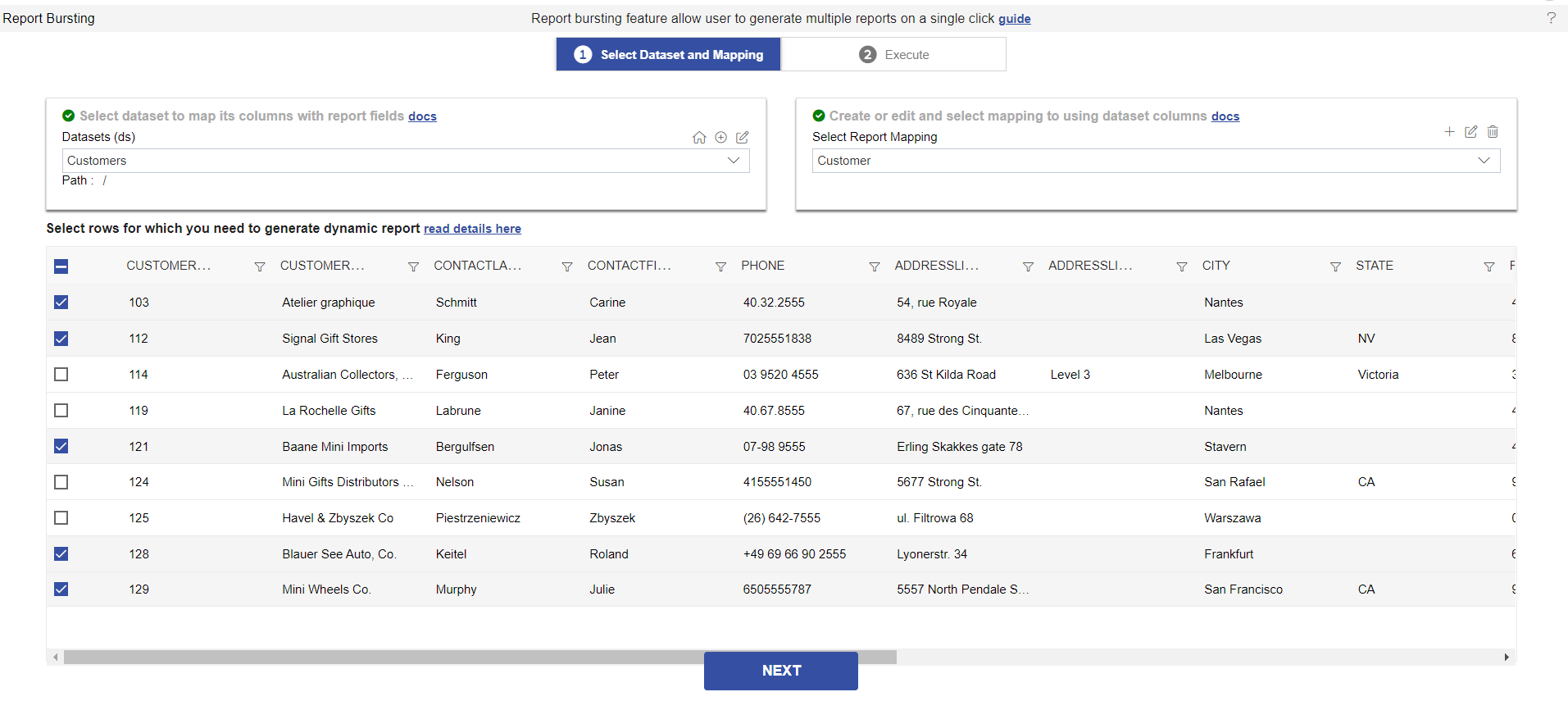Open filter for first CUSTOMER column
Image resolution: width=1568 pixels, height=701 pixels.
pyautogui.click(x=260, y=266)
